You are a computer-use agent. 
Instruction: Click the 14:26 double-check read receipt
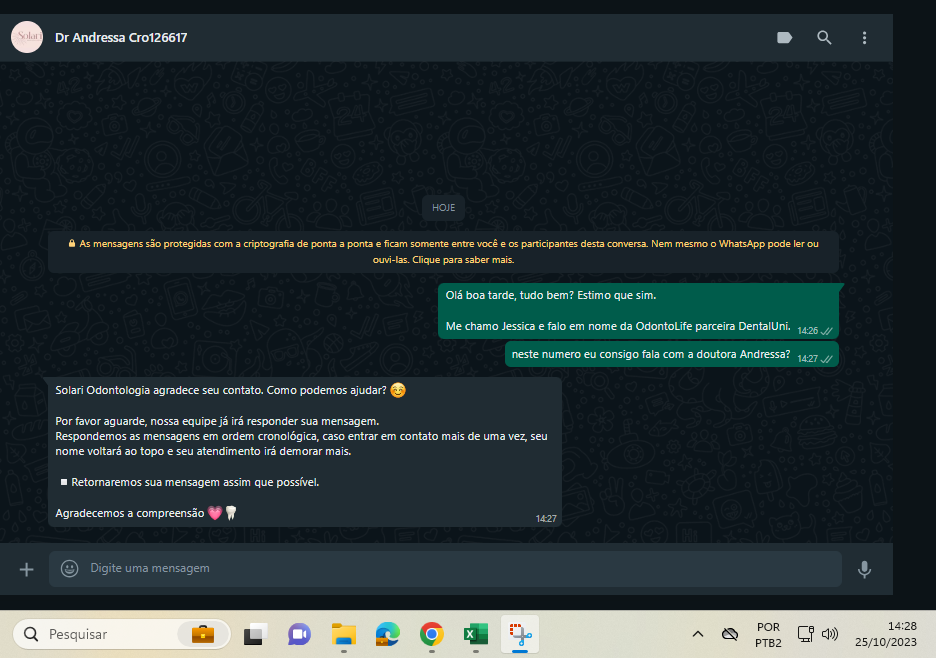pos(827,331)
